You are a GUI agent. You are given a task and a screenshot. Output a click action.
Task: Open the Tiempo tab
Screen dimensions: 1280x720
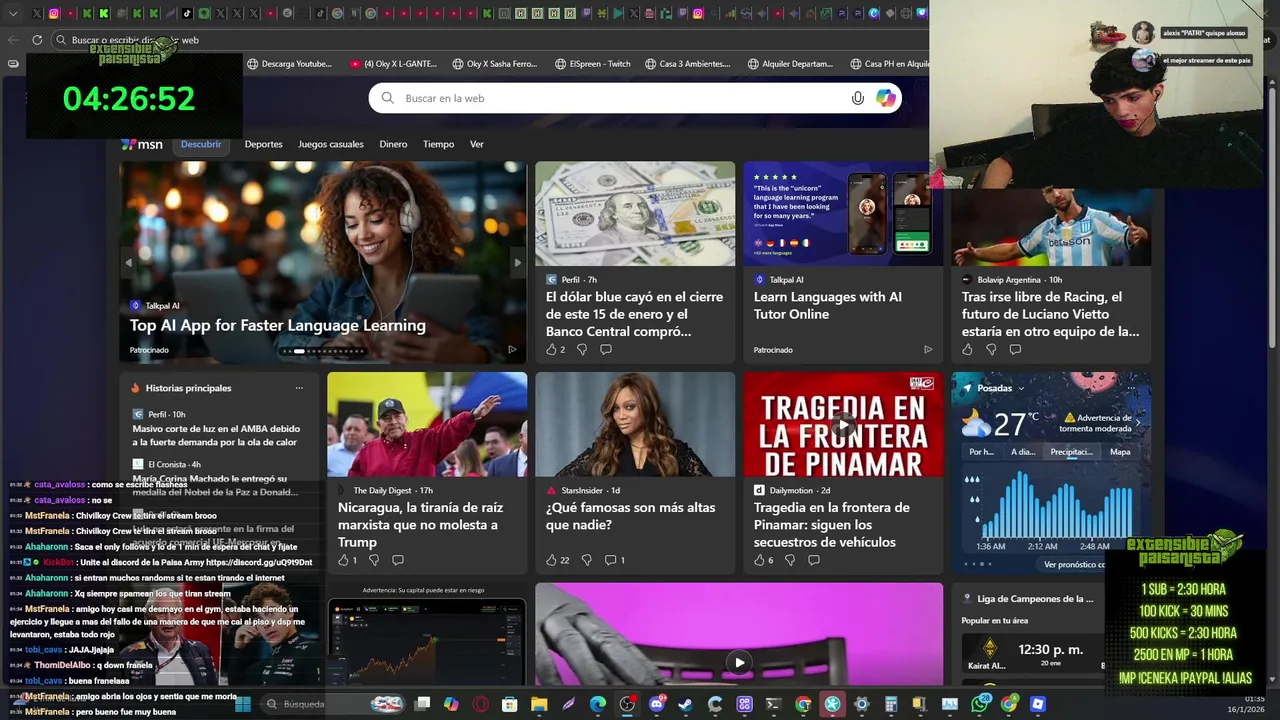(x=438, y=144)
